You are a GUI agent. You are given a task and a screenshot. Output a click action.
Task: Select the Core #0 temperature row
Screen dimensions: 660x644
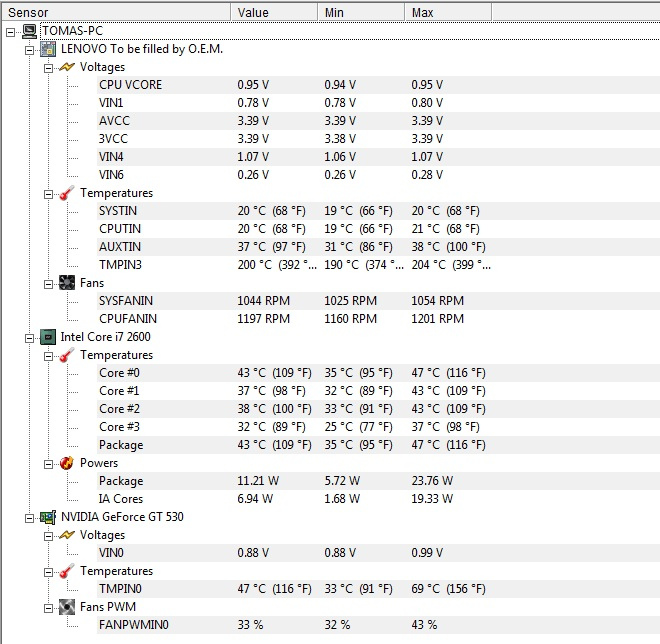click(378, 373)
